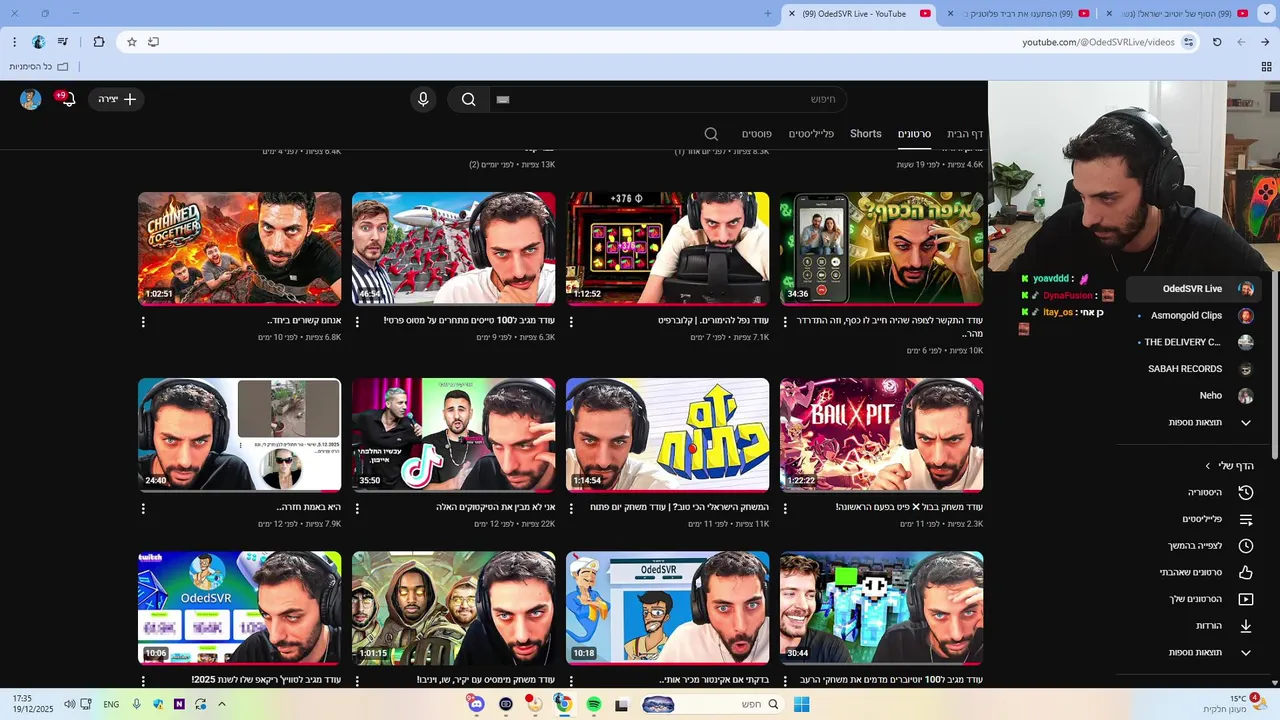Open the phone call money video thumbnail
Screen dimensions: 1280x720
(x=881, y=249)
